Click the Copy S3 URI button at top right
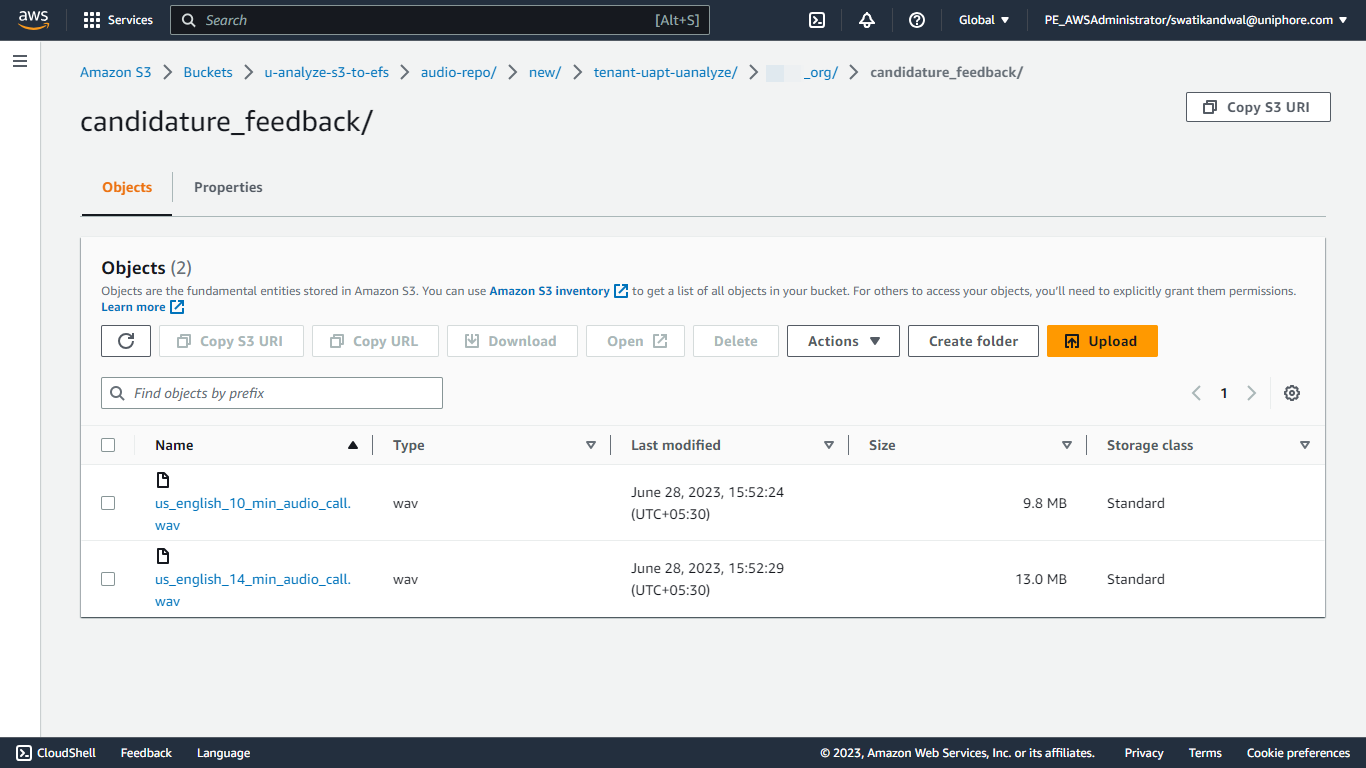The image size is (1366, 768). coord(1258,107)
